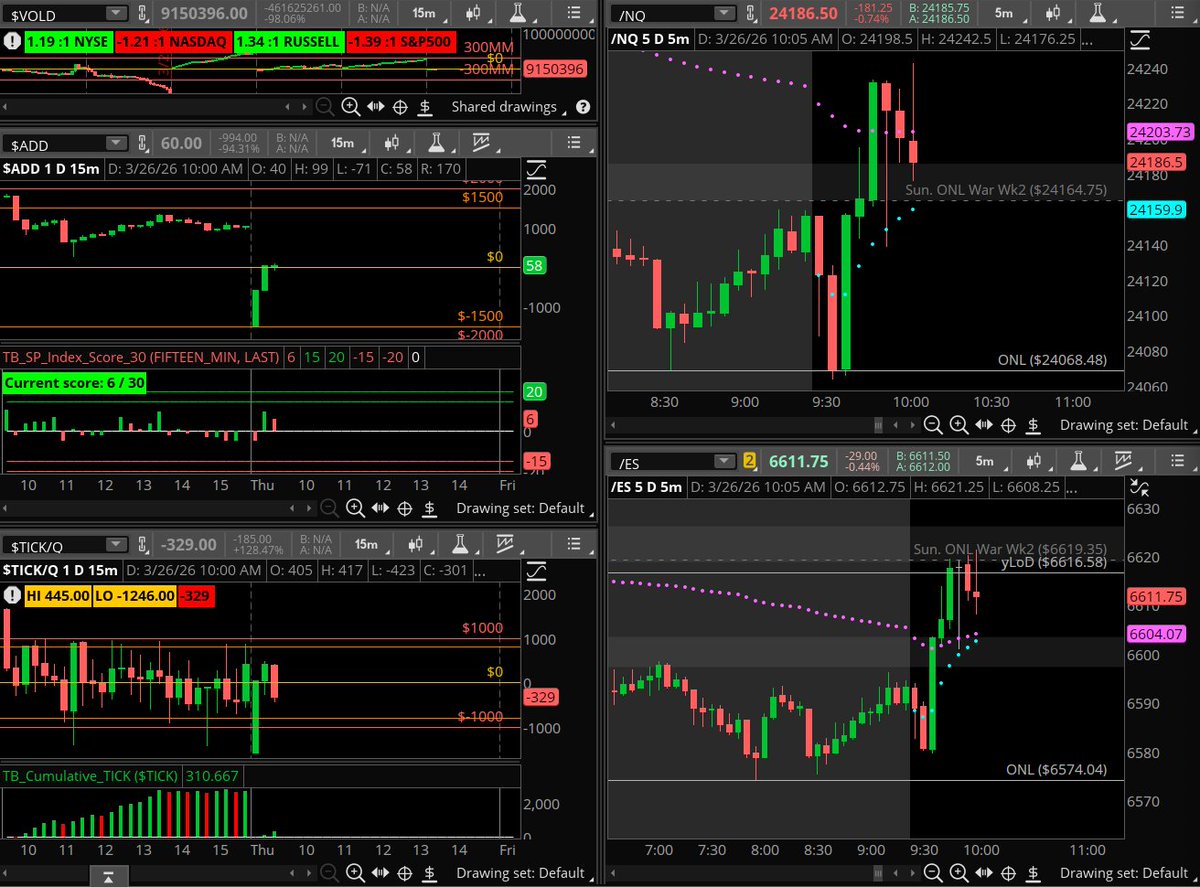Open studies flask icon in $TICK/Q panel

(461, 544)
